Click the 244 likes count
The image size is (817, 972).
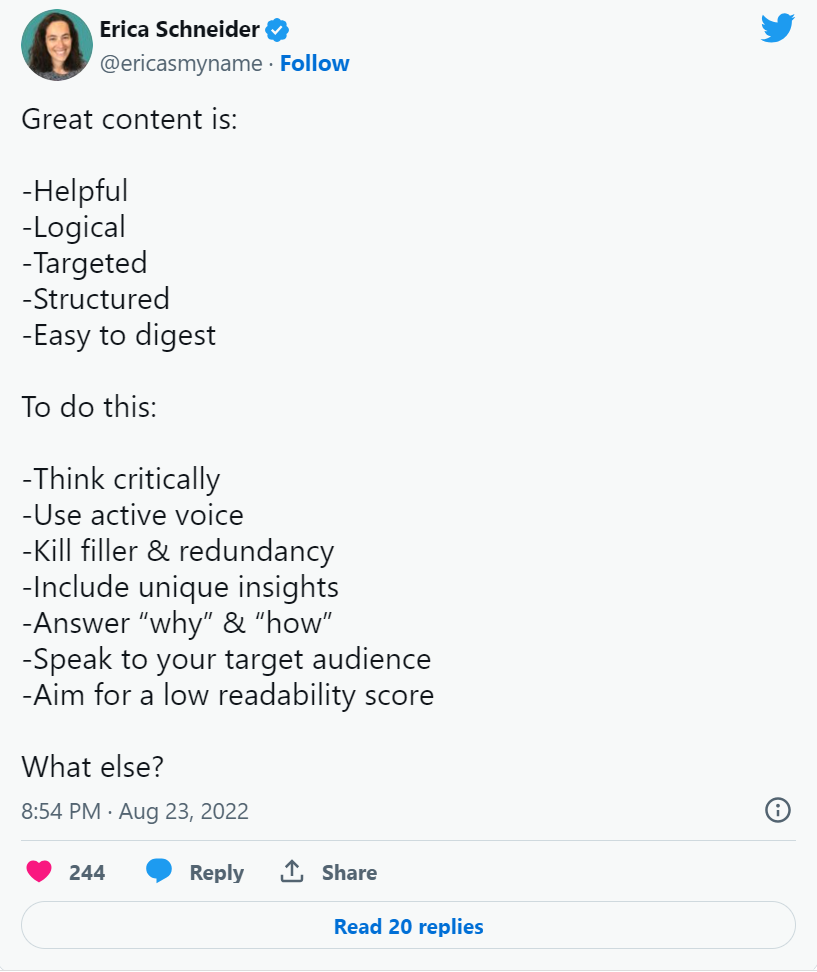[87, 872]
